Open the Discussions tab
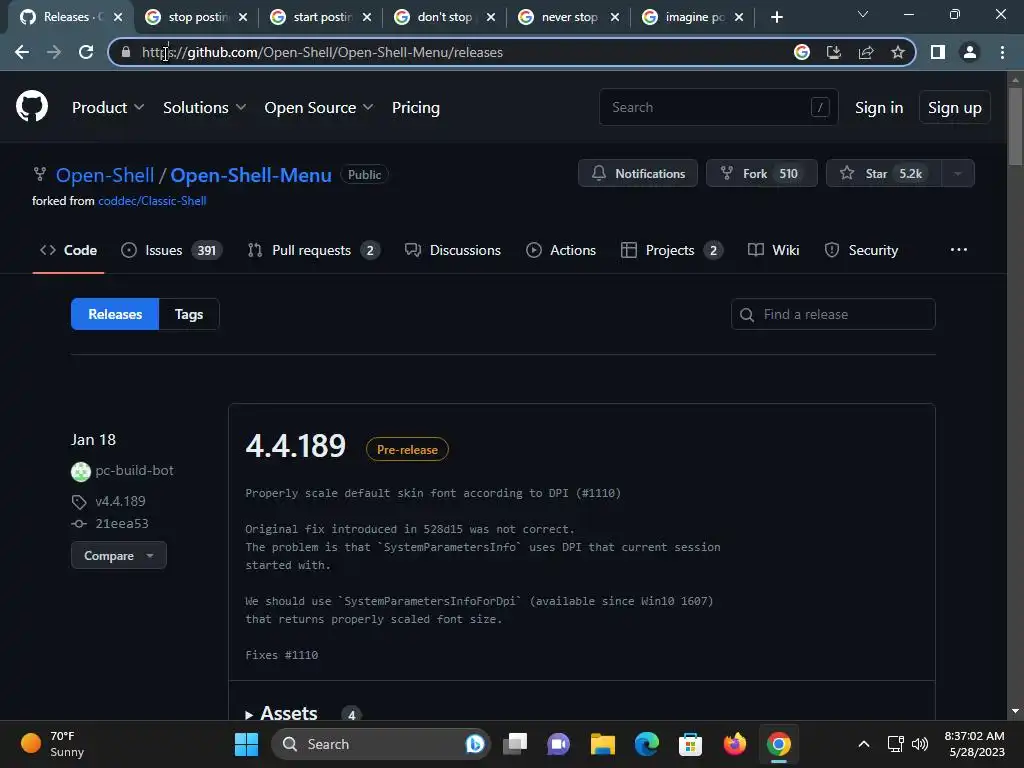 (x=453, y=250)
